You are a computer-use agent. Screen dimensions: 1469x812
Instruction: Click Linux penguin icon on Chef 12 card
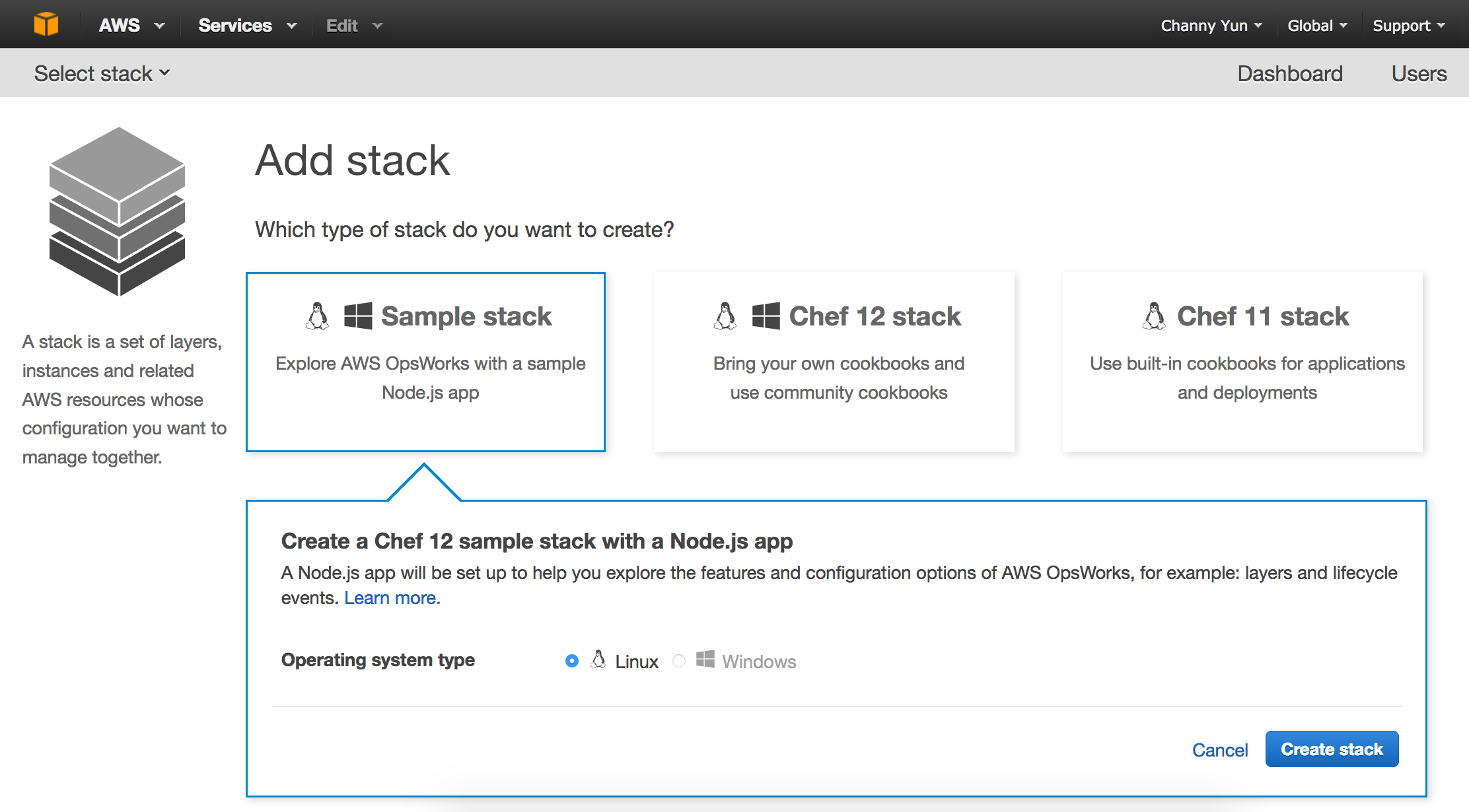point(725,316)
